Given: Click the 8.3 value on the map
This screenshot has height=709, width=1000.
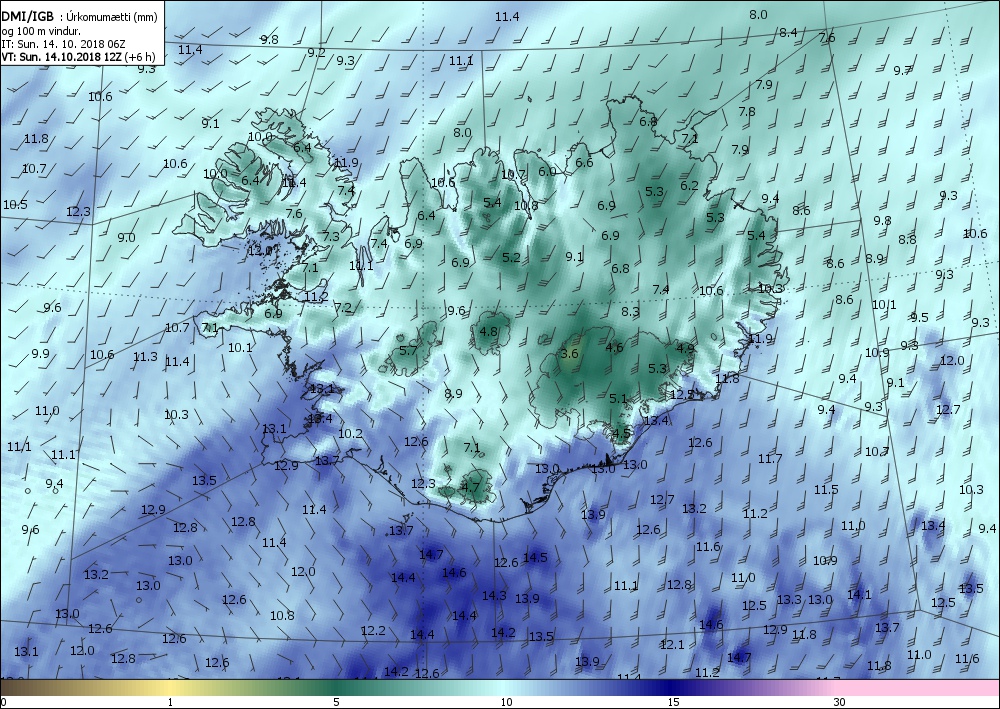Looking at the screenshot, I should [630, 311].
